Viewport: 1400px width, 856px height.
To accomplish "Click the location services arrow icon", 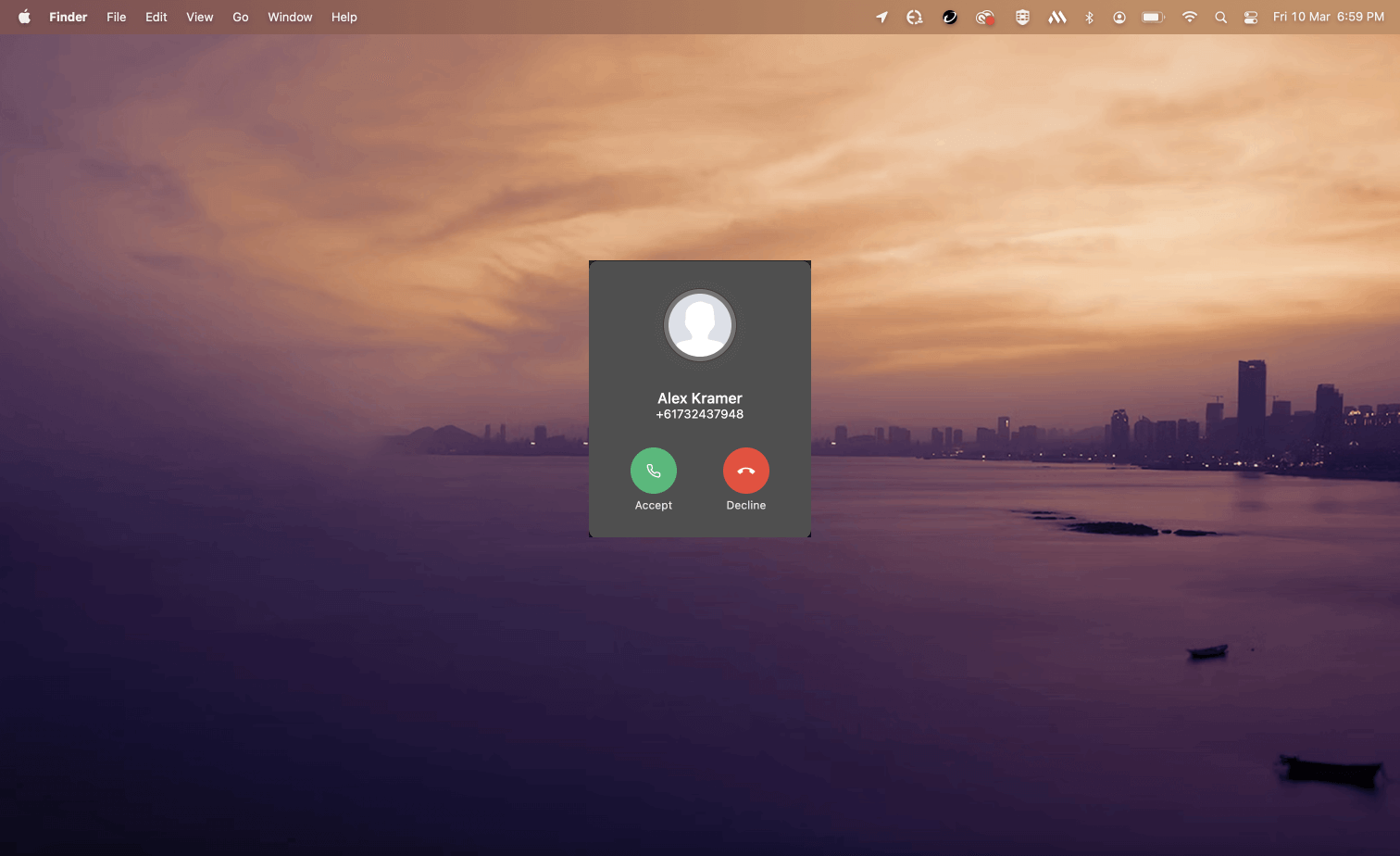I will point(881,17).
